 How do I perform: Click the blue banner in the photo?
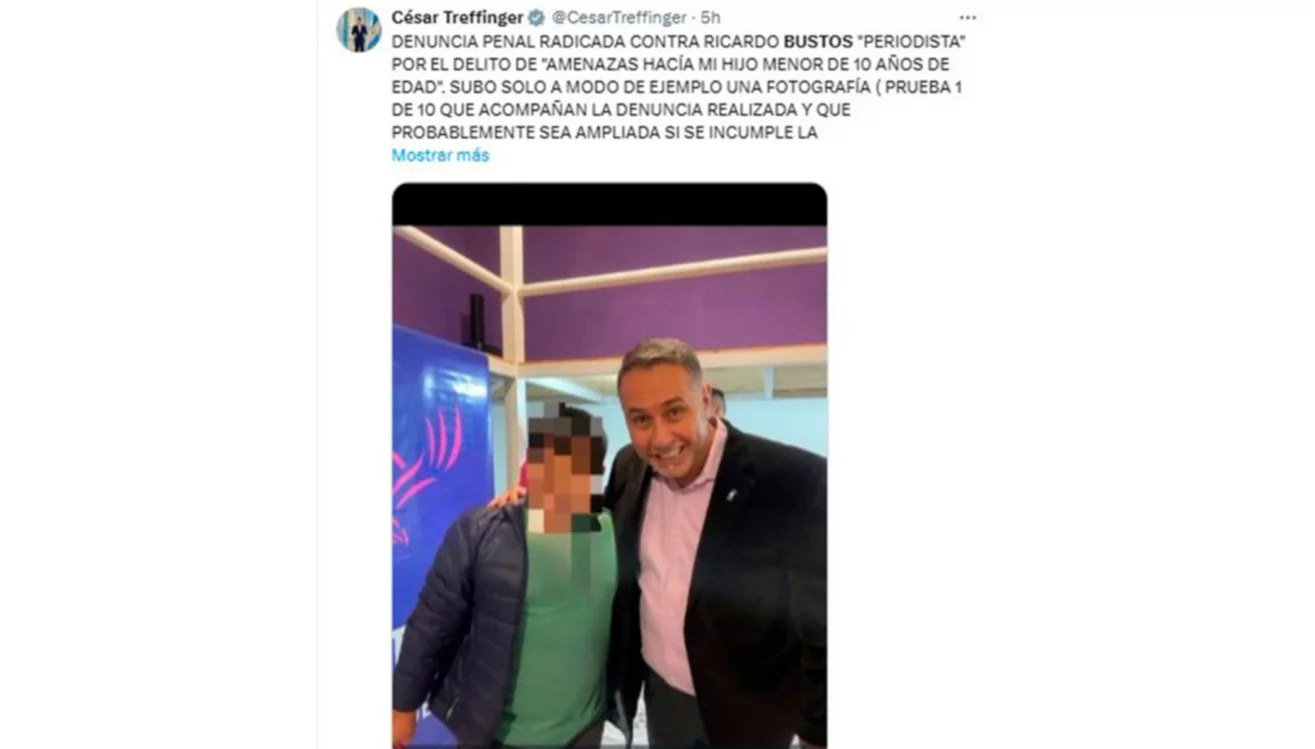[x=440, y=480]
